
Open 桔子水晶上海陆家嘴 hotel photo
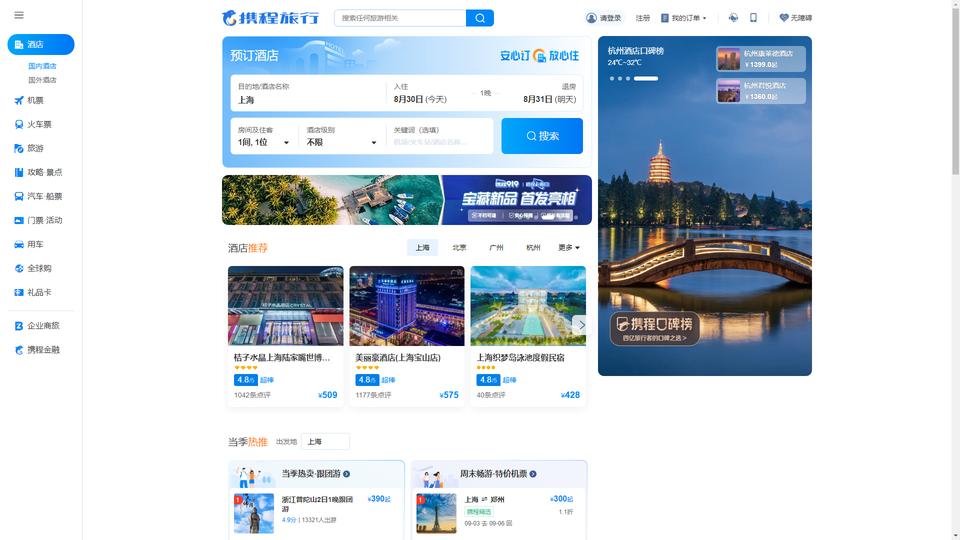(285, 306)
